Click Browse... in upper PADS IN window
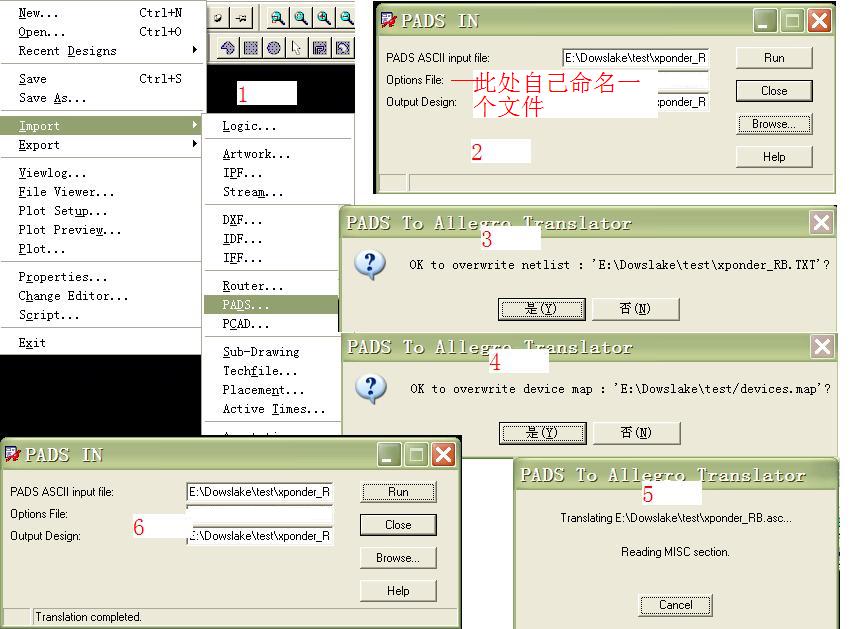The height and width of the screenshot is (629, 852). pos(774,124)
